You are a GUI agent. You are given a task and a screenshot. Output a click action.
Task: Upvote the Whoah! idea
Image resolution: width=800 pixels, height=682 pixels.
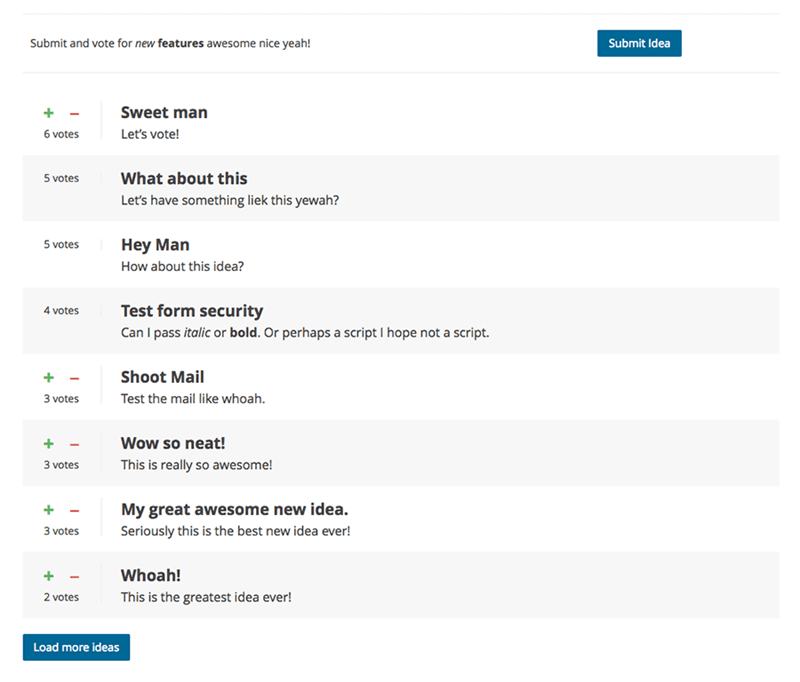tap(48, 576)
